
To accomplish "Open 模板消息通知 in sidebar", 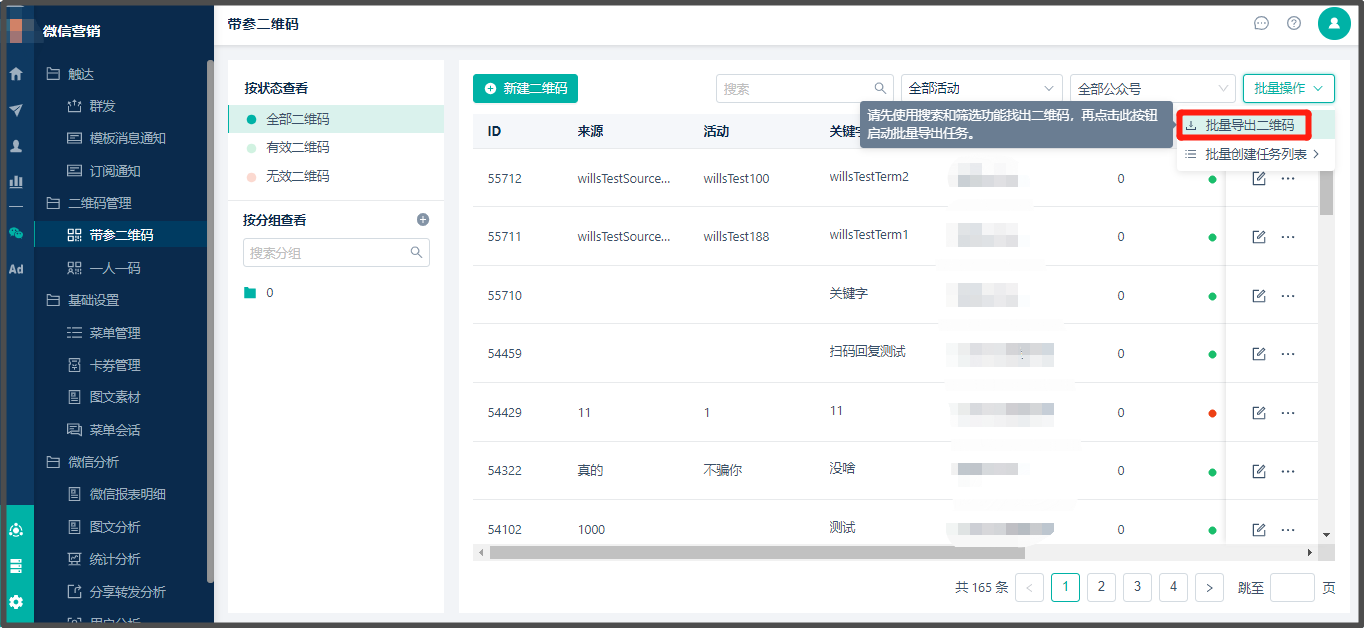I will [127, 138].
